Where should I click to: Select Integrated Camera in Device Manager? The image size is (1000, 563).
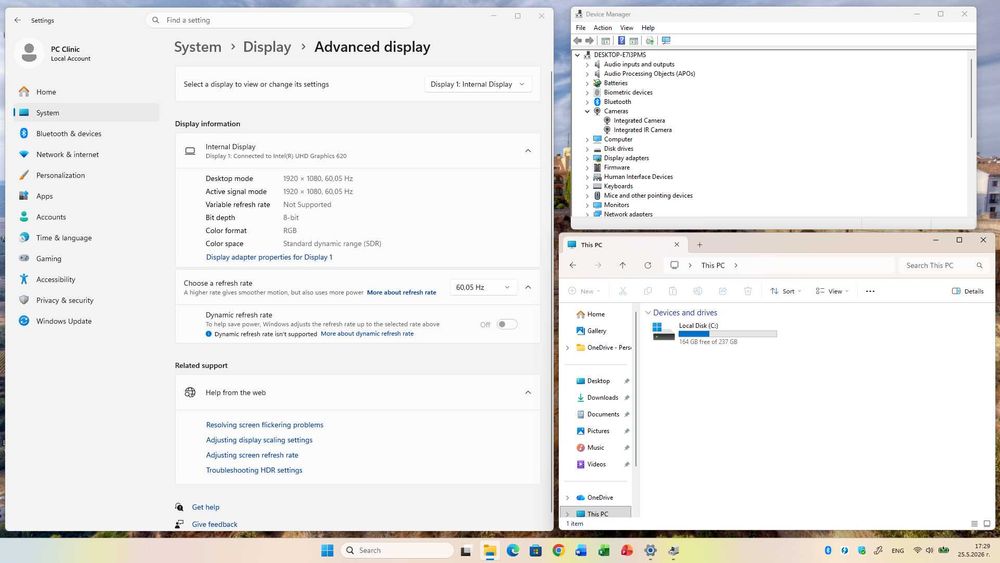tap(639, 121)
